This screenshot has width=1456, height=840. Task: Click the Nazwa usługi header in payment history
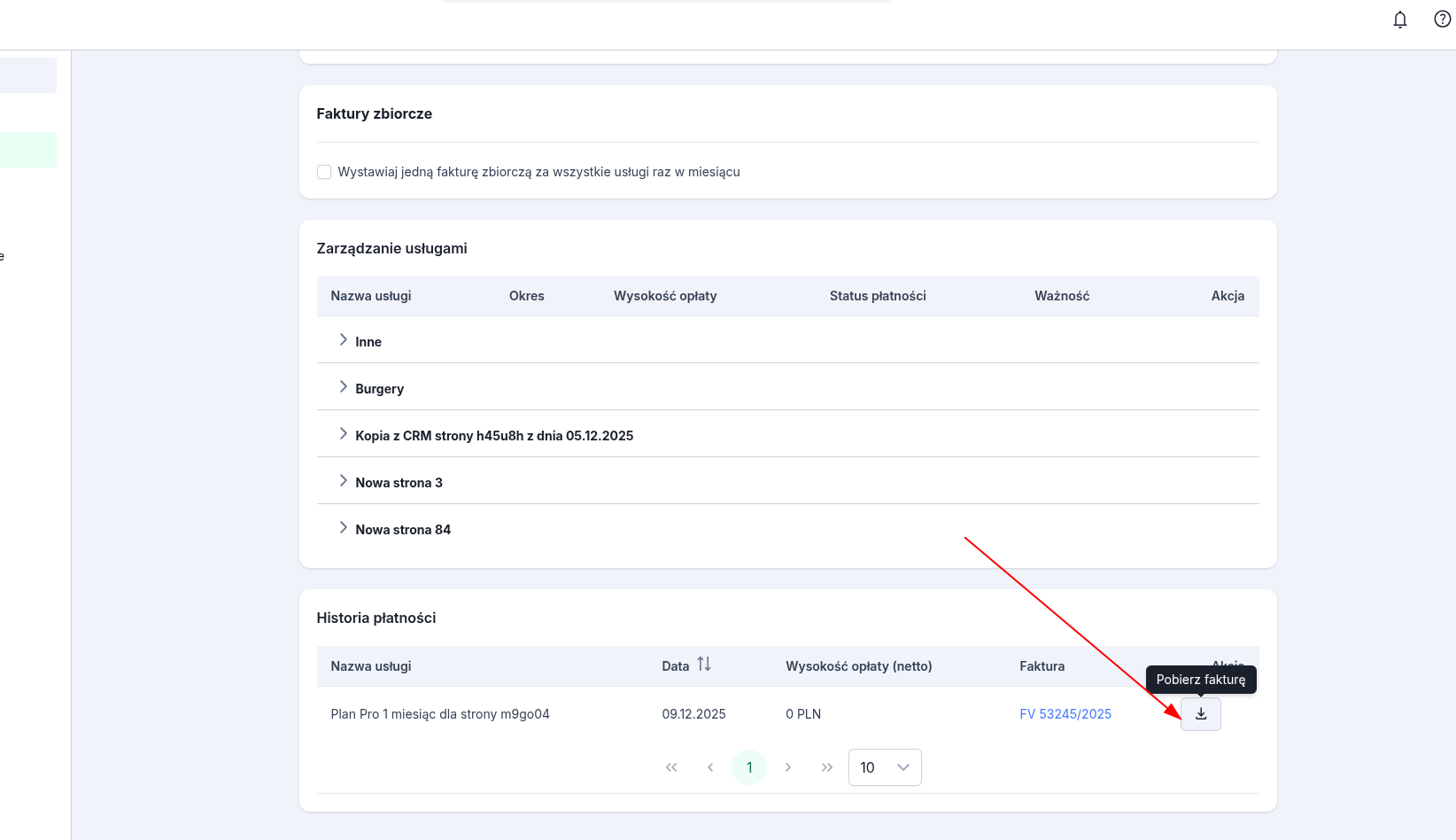[x=370, y=666]
